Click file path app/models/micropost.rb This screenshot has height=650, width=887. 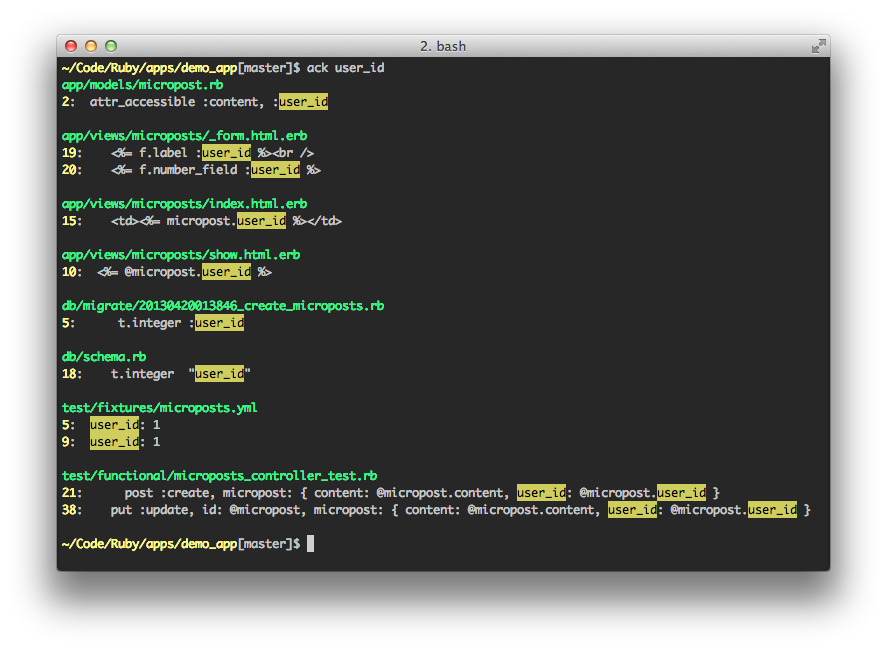click(143, 85)
